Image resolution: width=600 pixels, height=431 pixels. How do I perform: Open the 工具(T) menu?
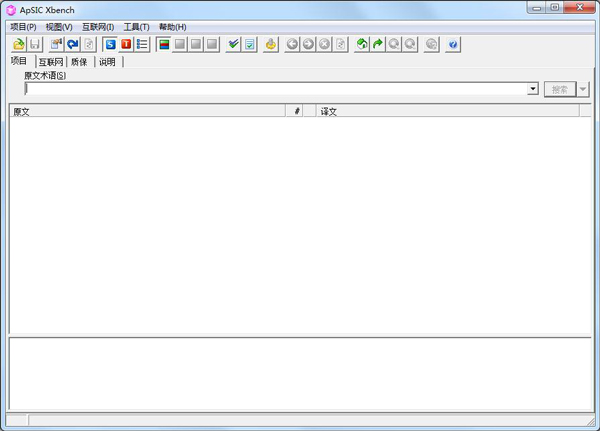pyautogui.click(x=136, y=27)
